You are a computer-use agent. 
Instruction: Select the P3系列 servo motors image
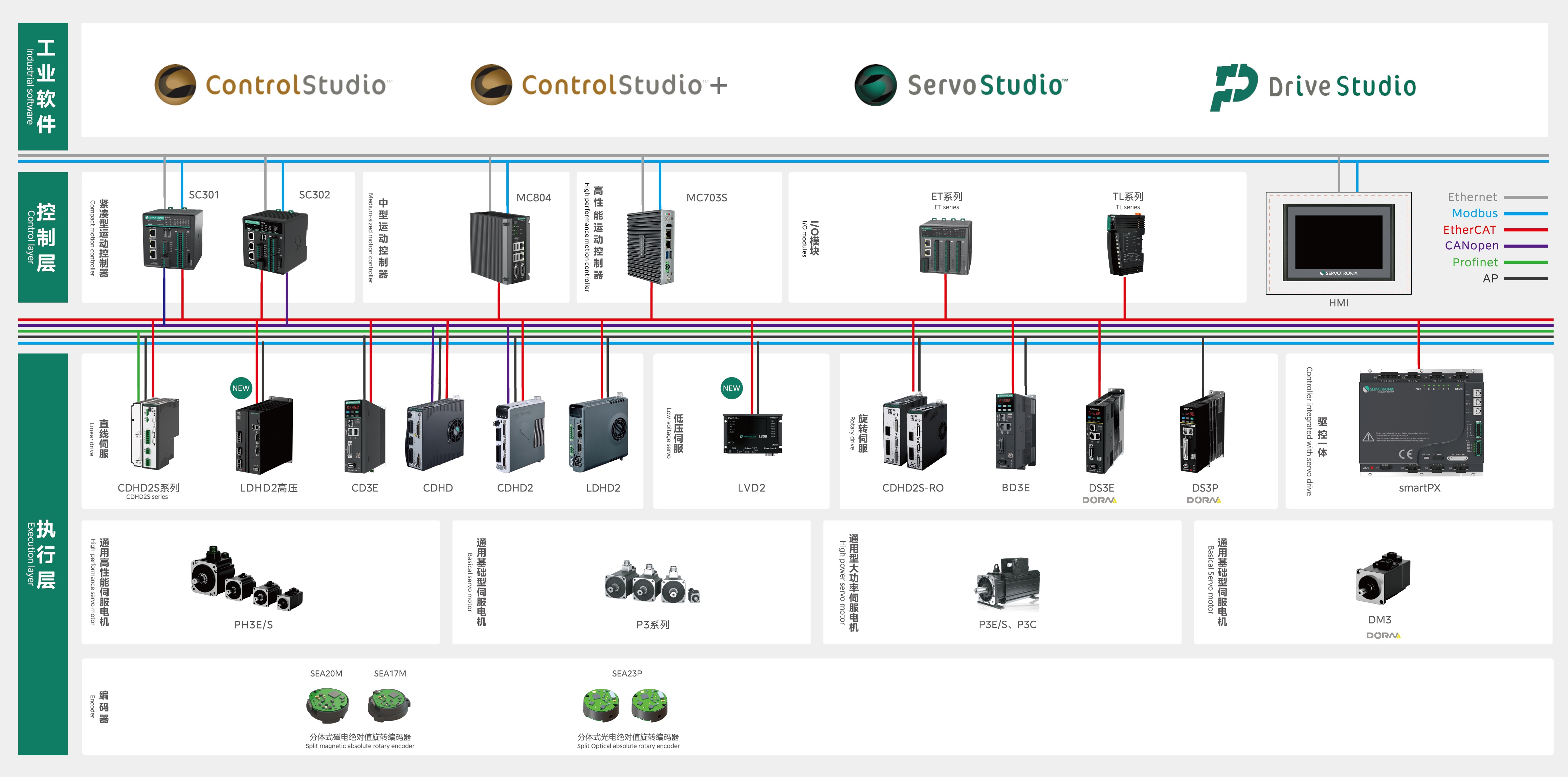pos(653,582)
